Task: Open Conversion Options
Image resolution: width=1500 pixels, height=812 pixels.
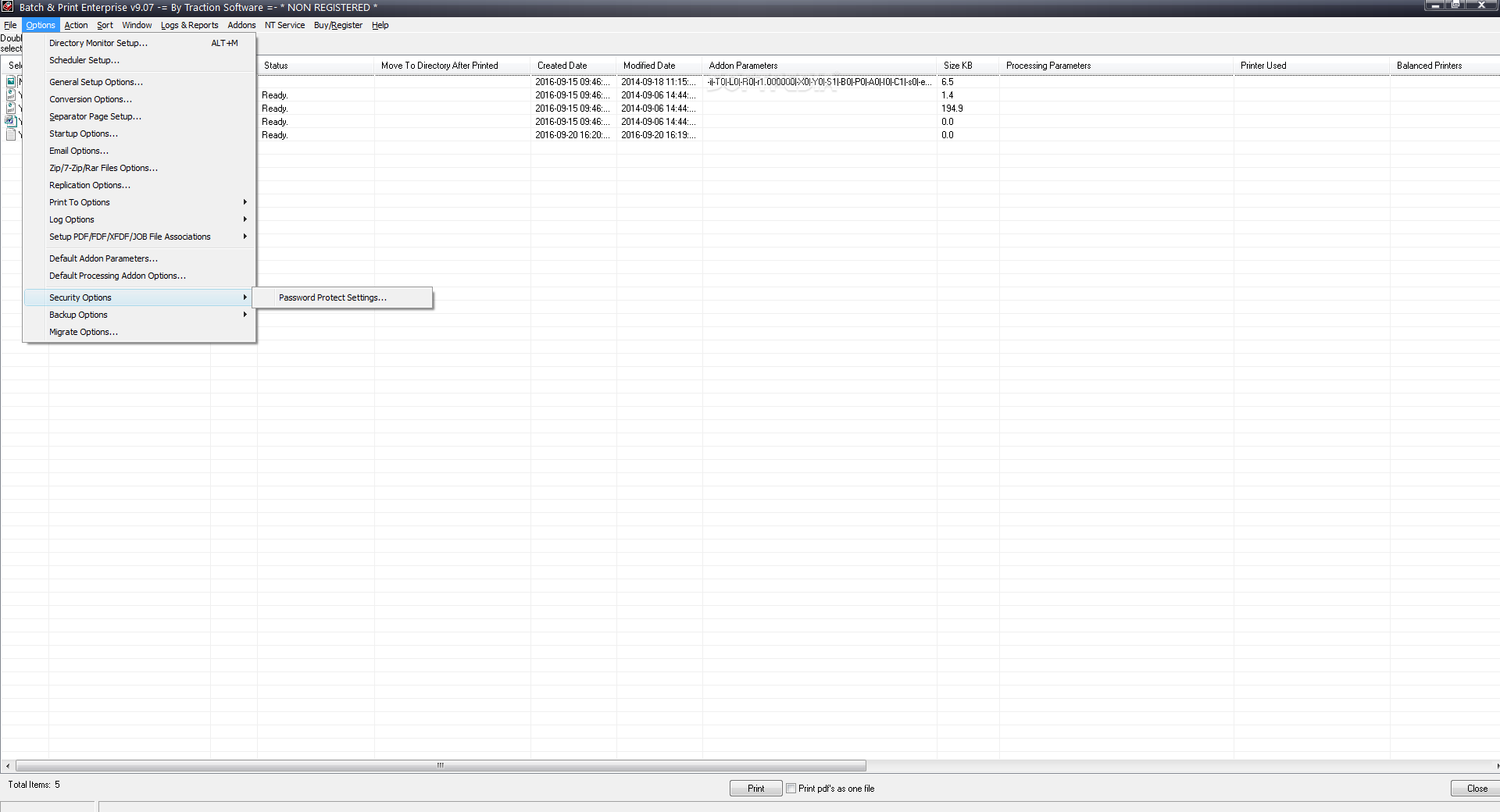Action: (141, 99)
